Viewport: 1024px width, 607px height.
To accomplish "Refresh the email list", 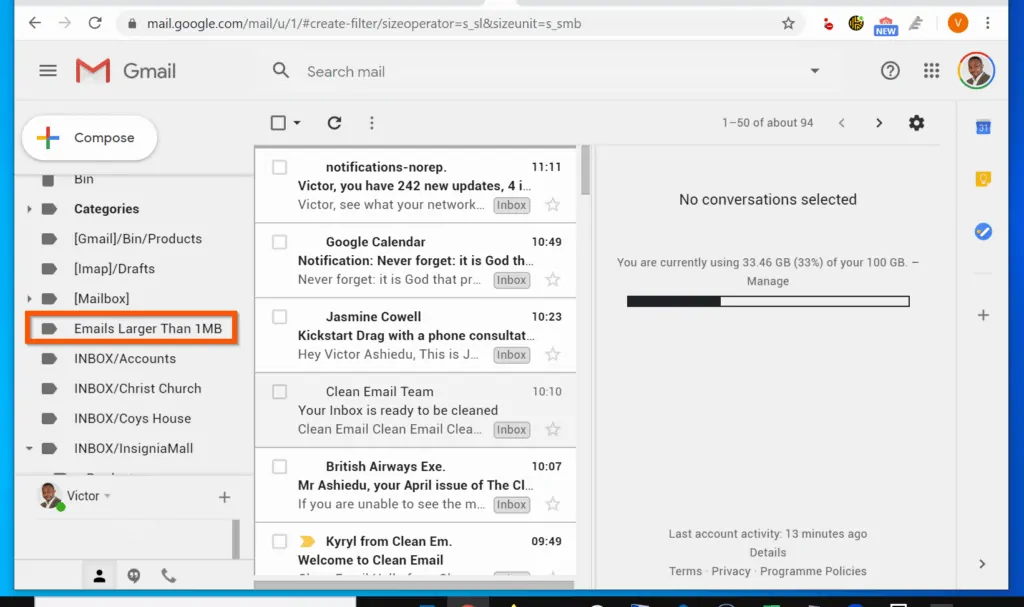I will [334, 122].
